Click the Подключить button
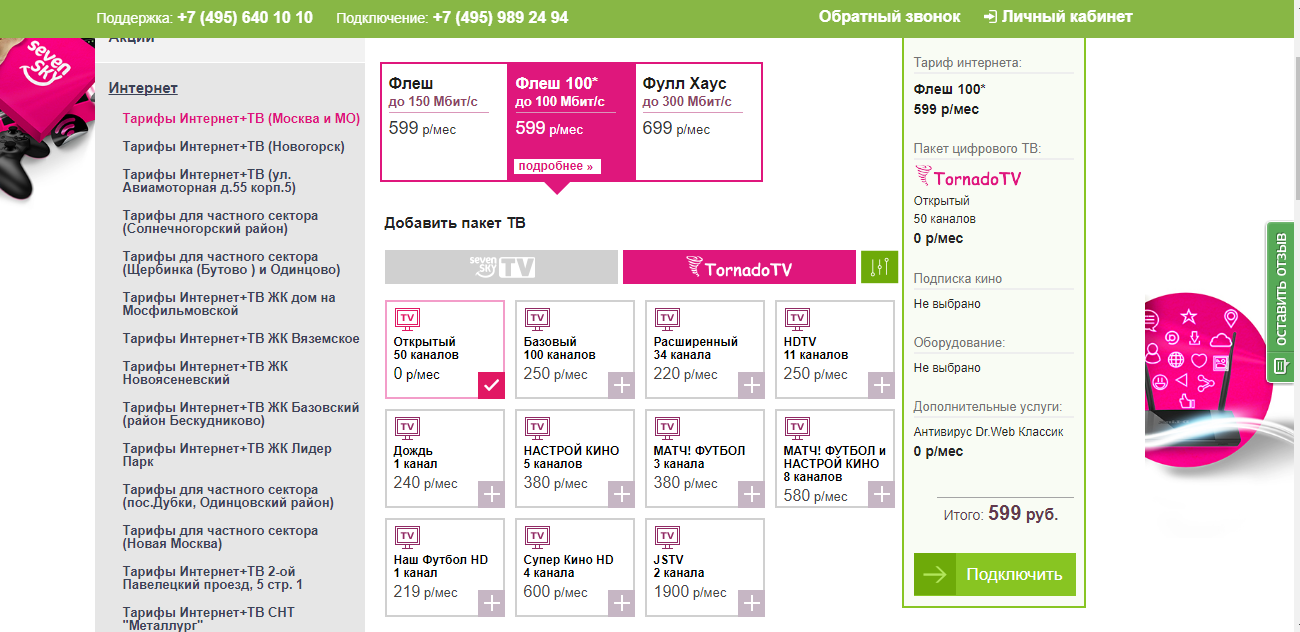The width and height of the screenshot is (1300, 632). click(995, 575)
